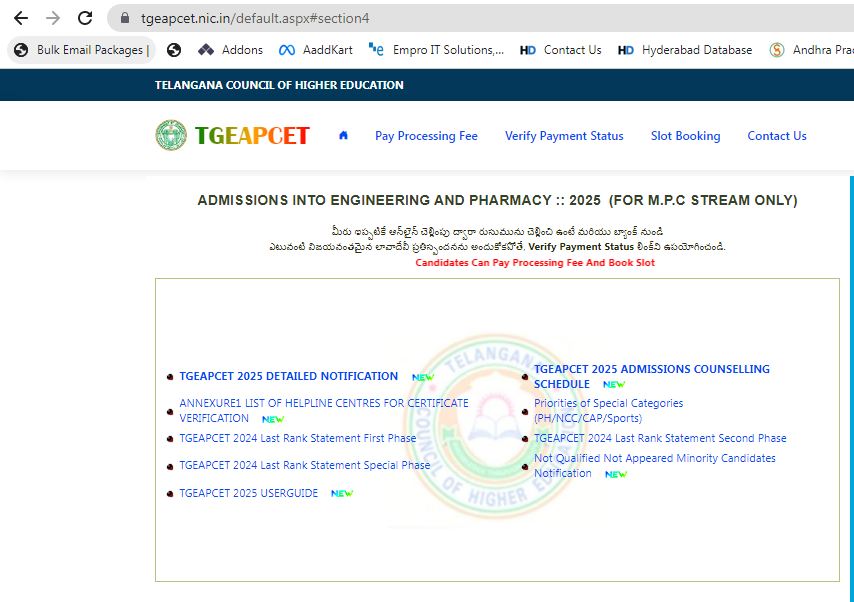
Task: Open the AaddKart bookmark
Action: 315,50
